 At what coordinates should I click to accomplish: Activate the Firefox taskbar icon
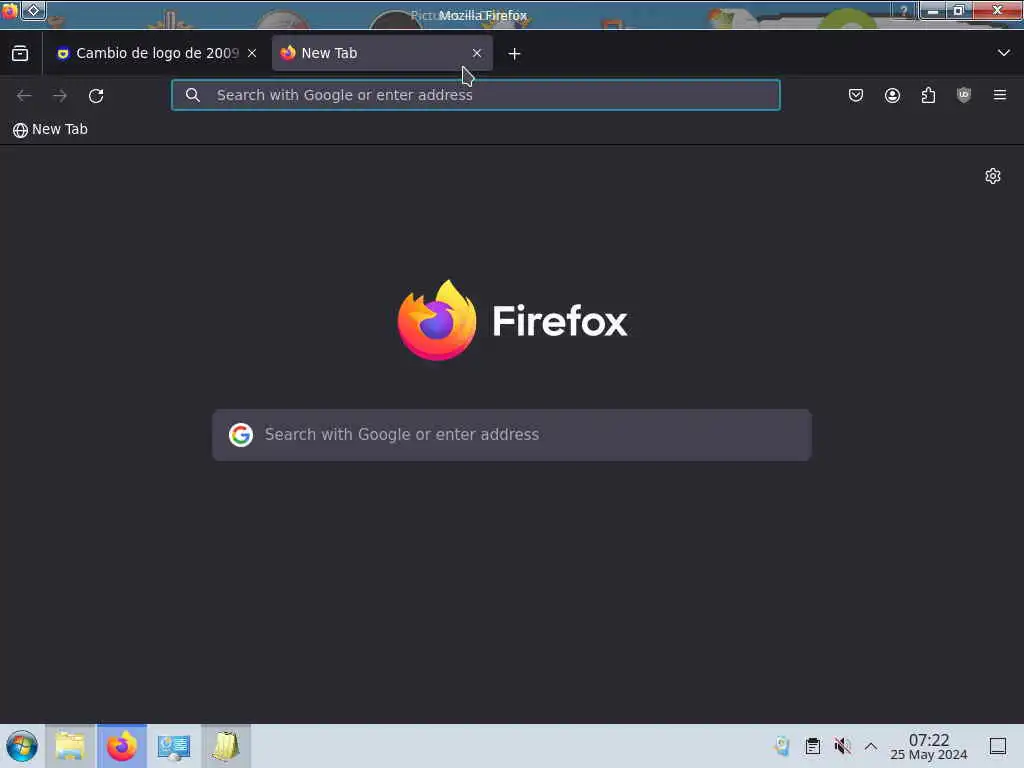122,746
